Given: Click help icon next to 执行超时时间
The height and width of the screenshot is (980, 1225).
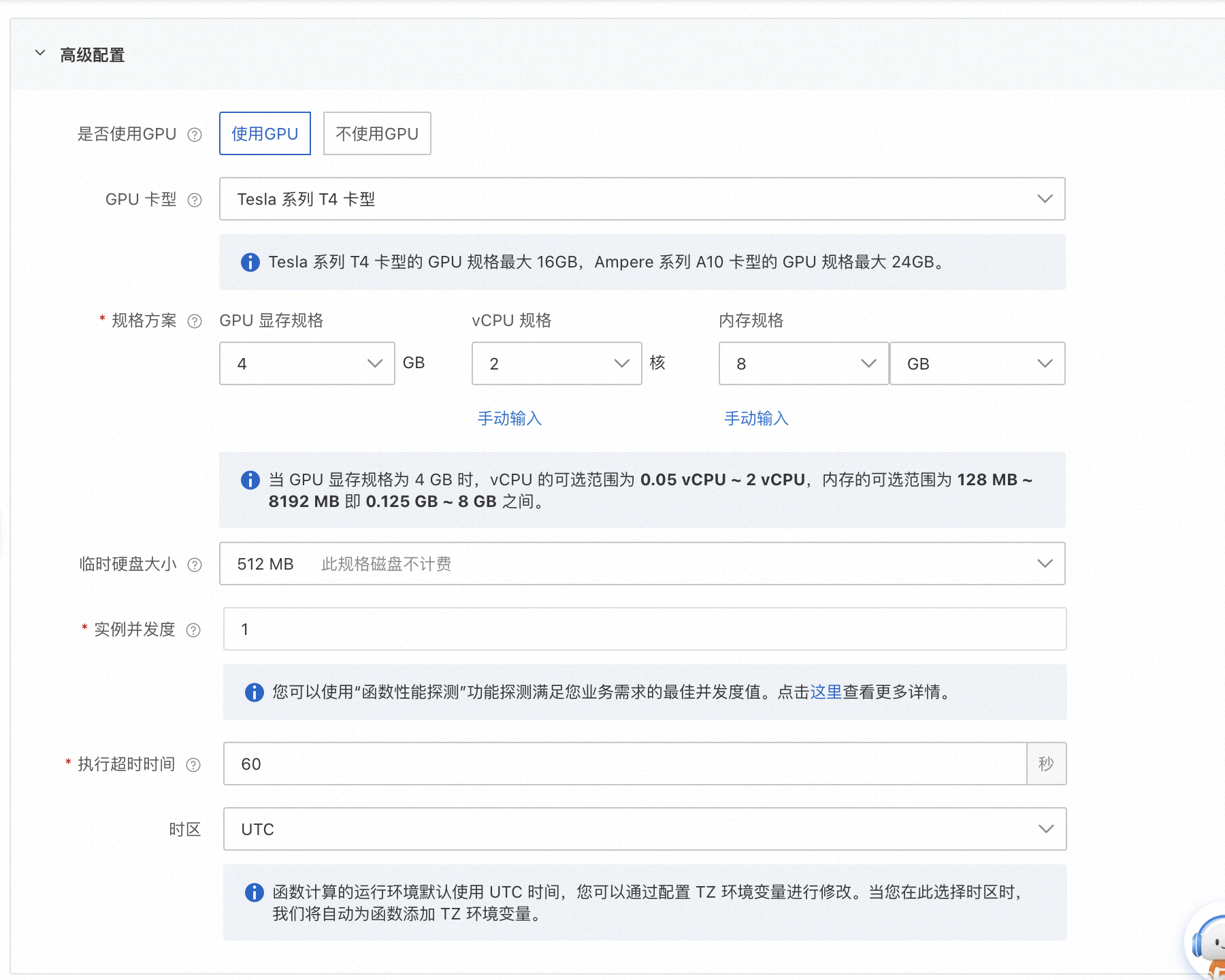Looking at the screenshot, I should pyautogui.click(x=193, y=765).
